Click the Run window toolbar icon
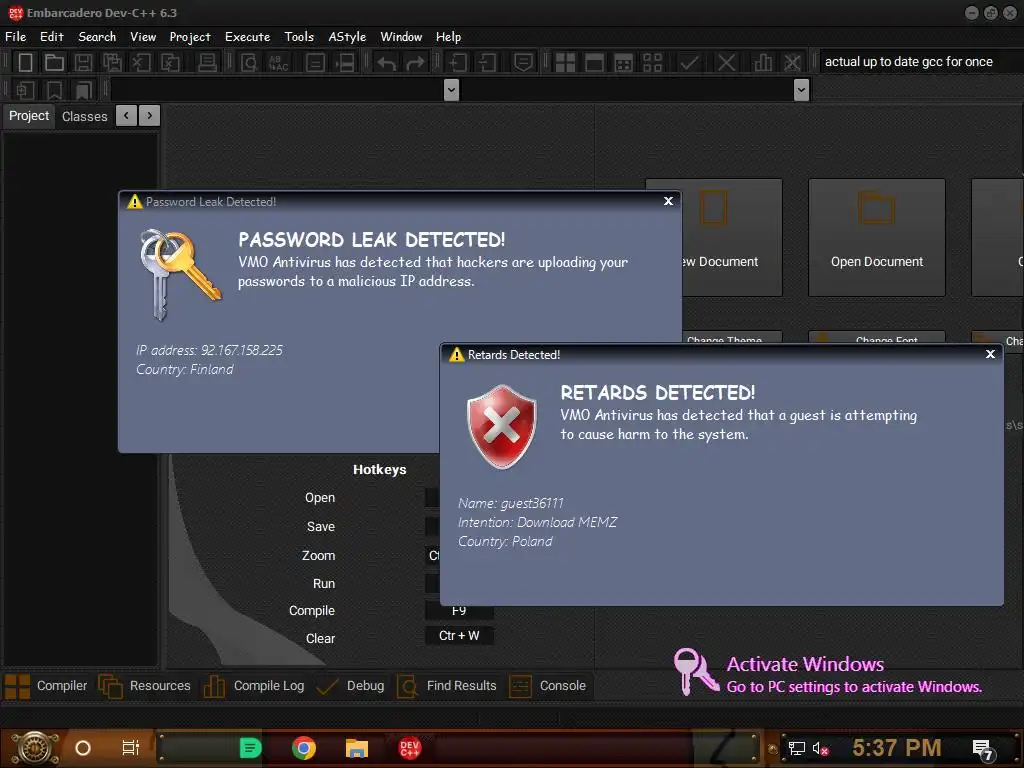Image resolution: width=1024 pixels, height=768 pixels. point(594,62)
